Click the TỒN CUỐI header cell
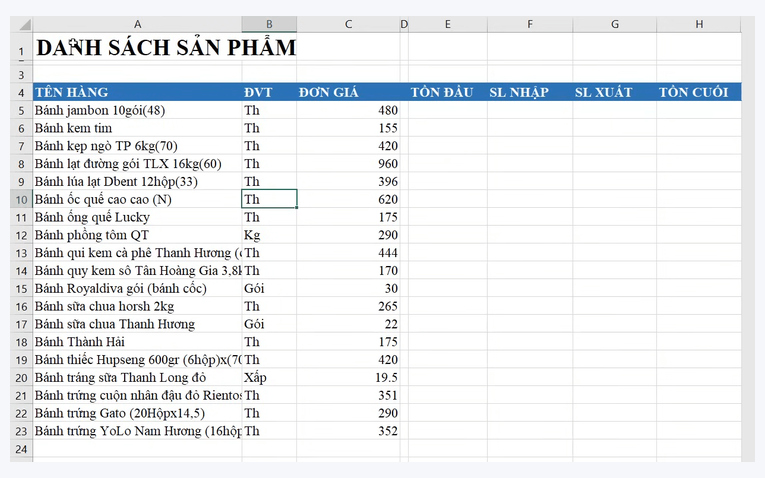 tap(699, 92)
